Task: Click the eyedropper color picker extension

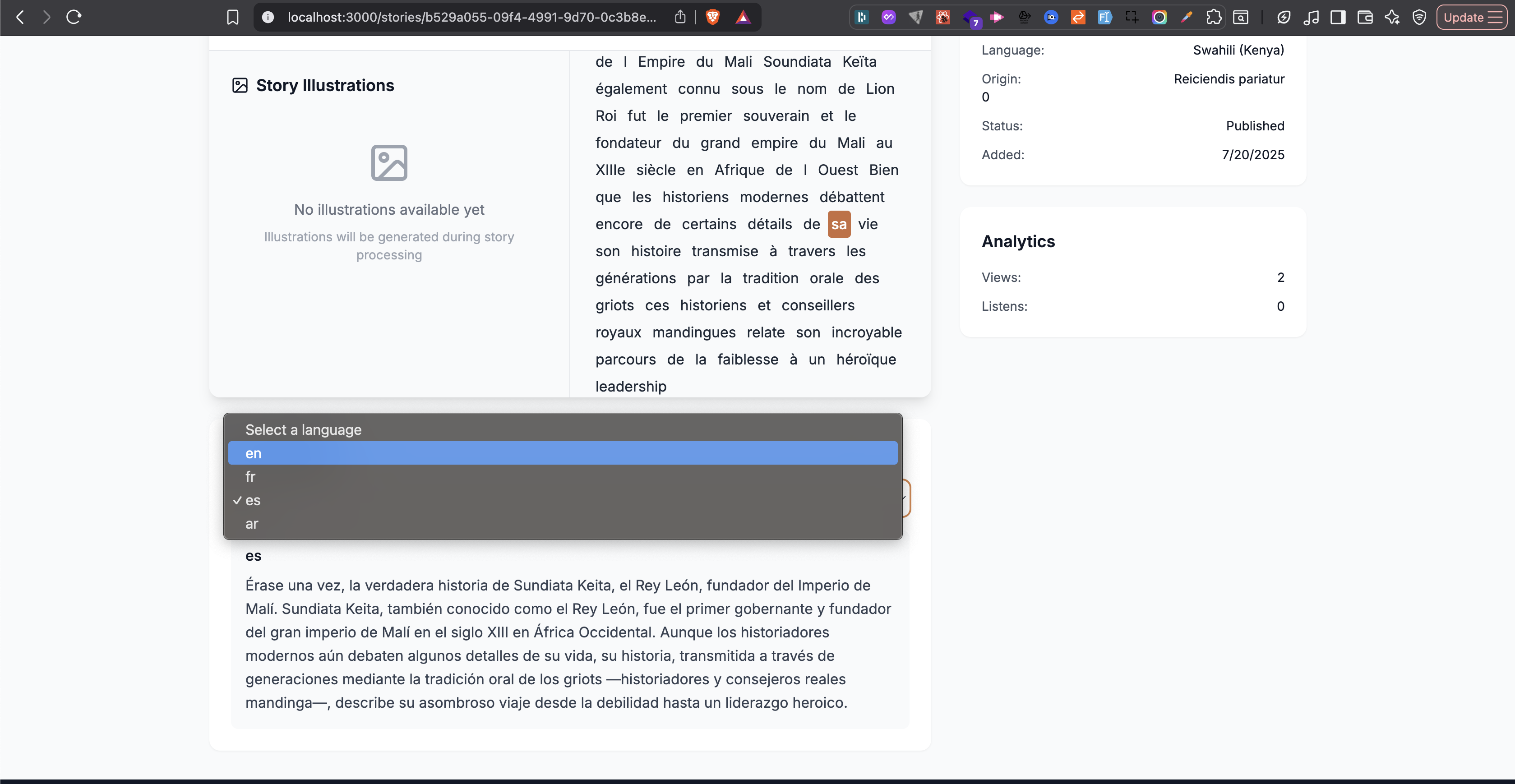Action: (x=1186, y=17)
